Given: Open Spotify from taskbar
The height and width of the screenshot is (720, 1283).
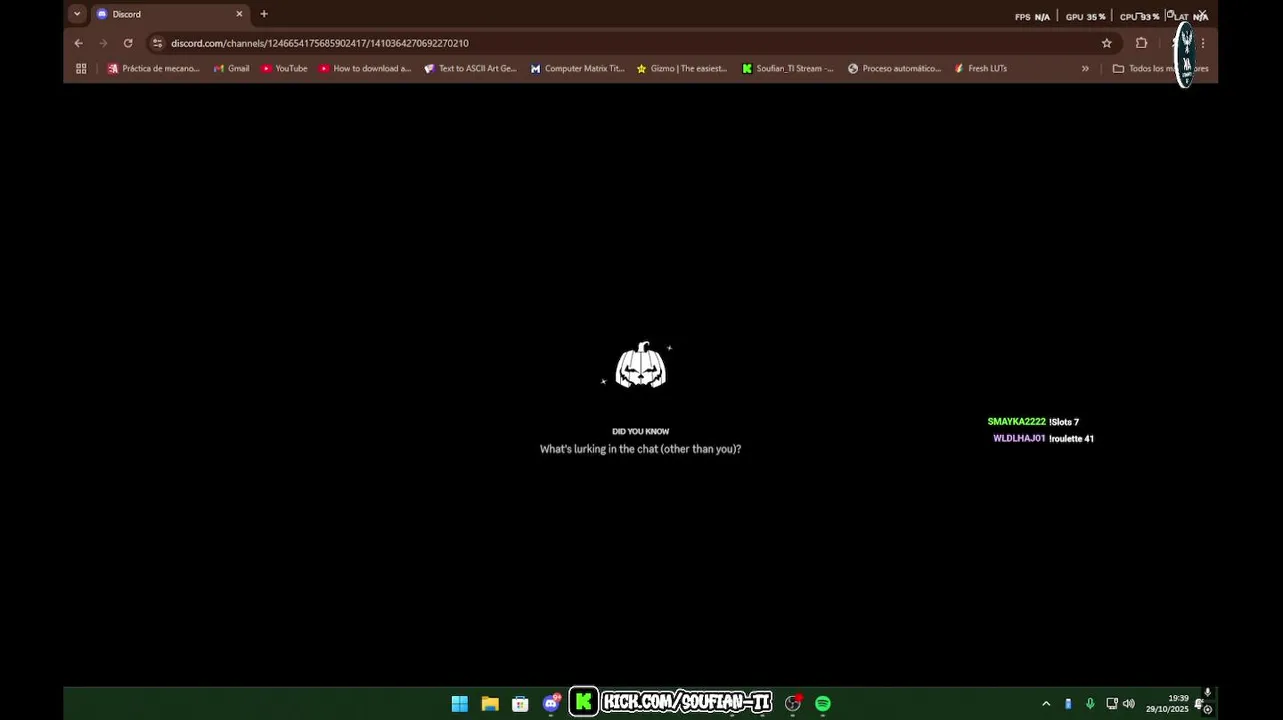Looking at the screenshot, I should (823, 704).
